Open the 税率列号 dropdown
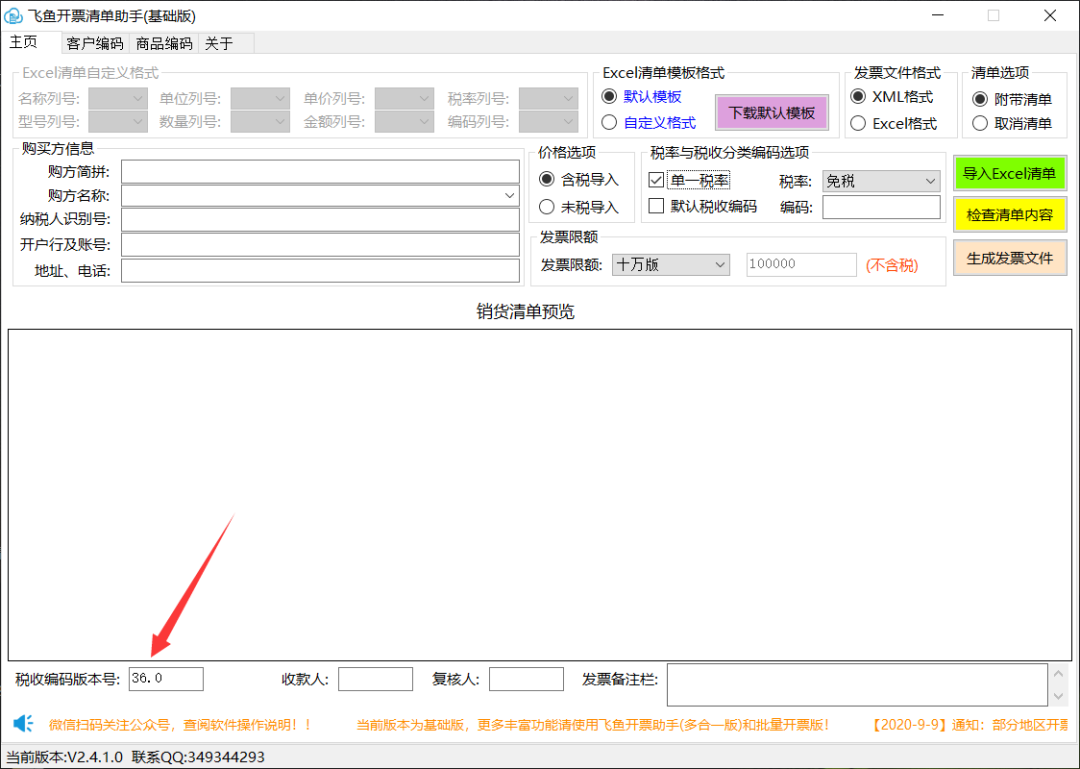Screen dimensions: 1080x769 click(x=548, y=99)
